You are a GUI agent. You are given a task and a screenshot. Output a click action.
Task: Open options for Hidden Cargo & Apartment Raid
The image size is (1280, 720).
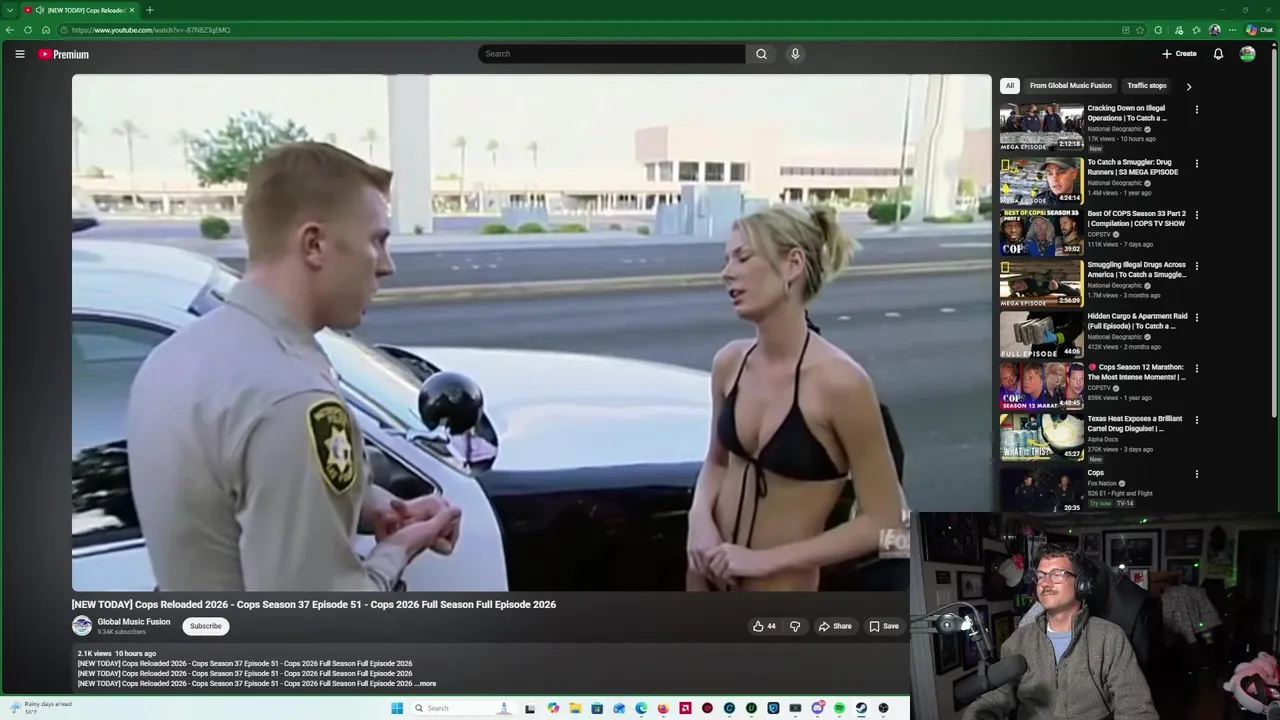point(1196,318)
